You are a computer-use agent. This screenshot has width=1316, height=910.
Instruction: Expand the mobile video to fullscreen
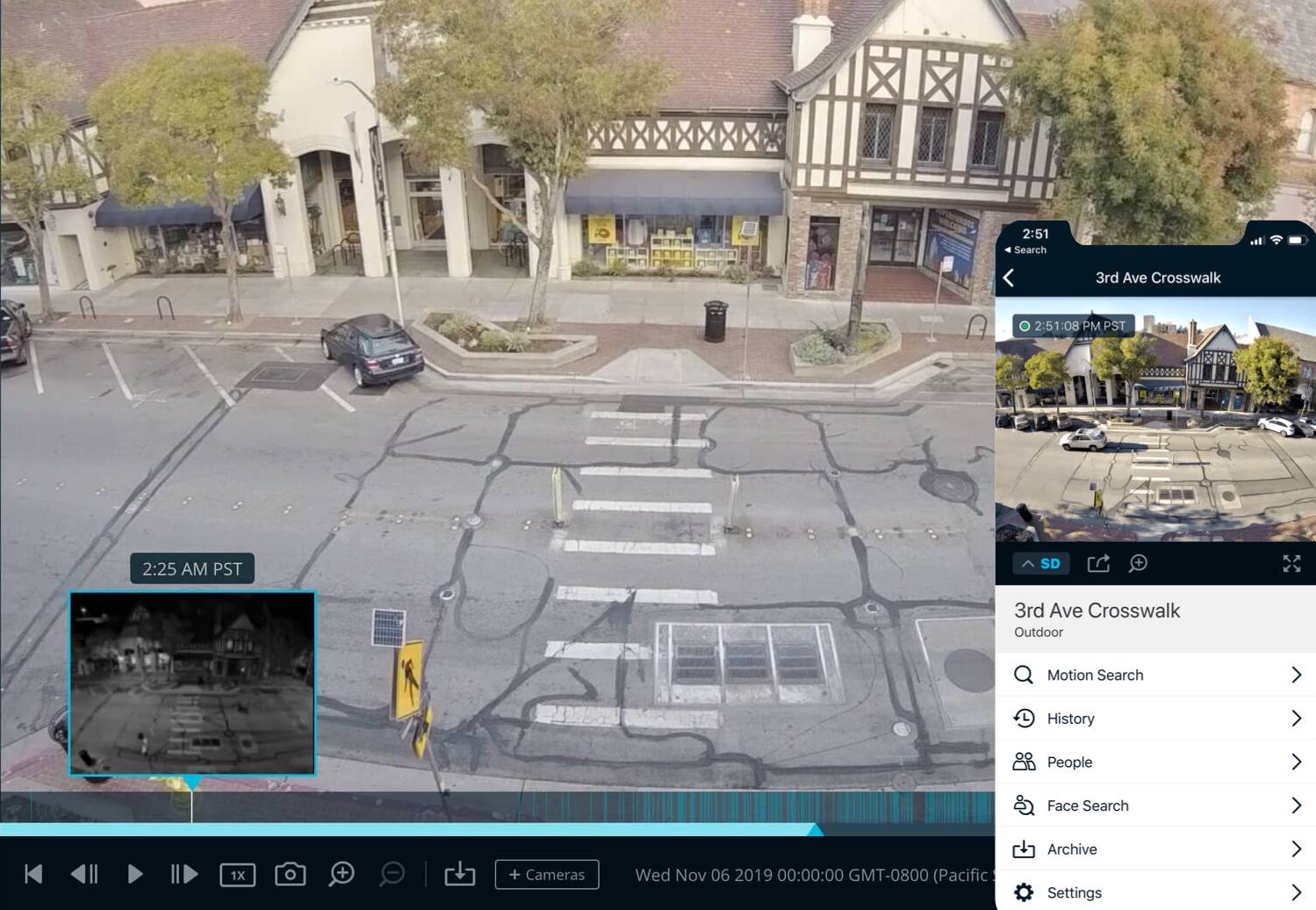1291,564
